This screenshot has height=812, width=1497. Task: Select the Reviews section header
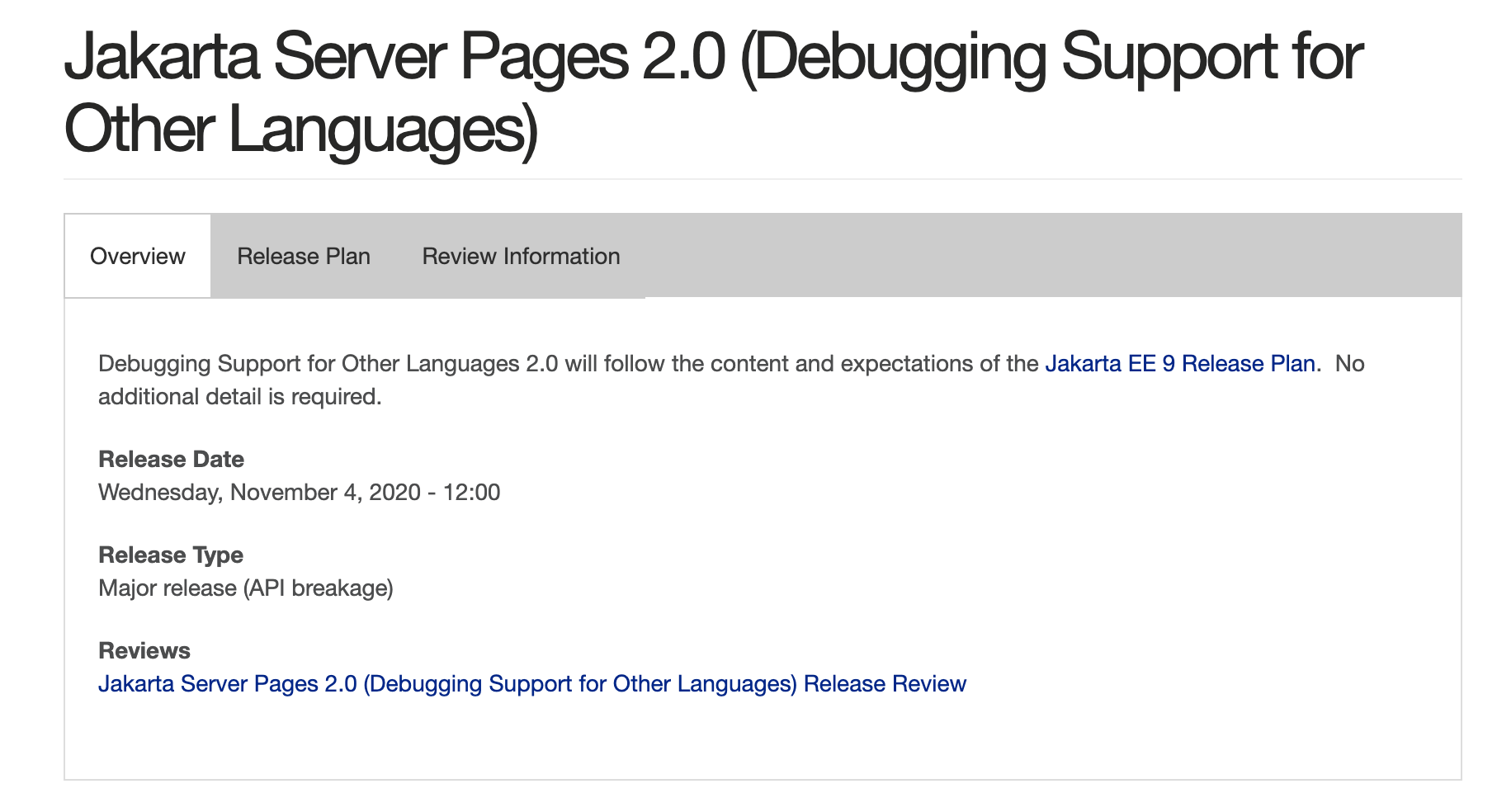pyautogui.click(x=145, y=650)
